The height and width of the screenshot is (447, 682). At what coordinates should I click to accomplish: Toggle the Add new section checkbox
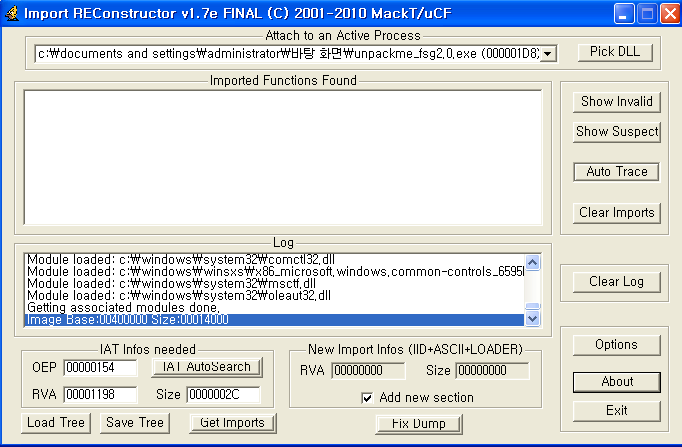click(x=368, y=398)
